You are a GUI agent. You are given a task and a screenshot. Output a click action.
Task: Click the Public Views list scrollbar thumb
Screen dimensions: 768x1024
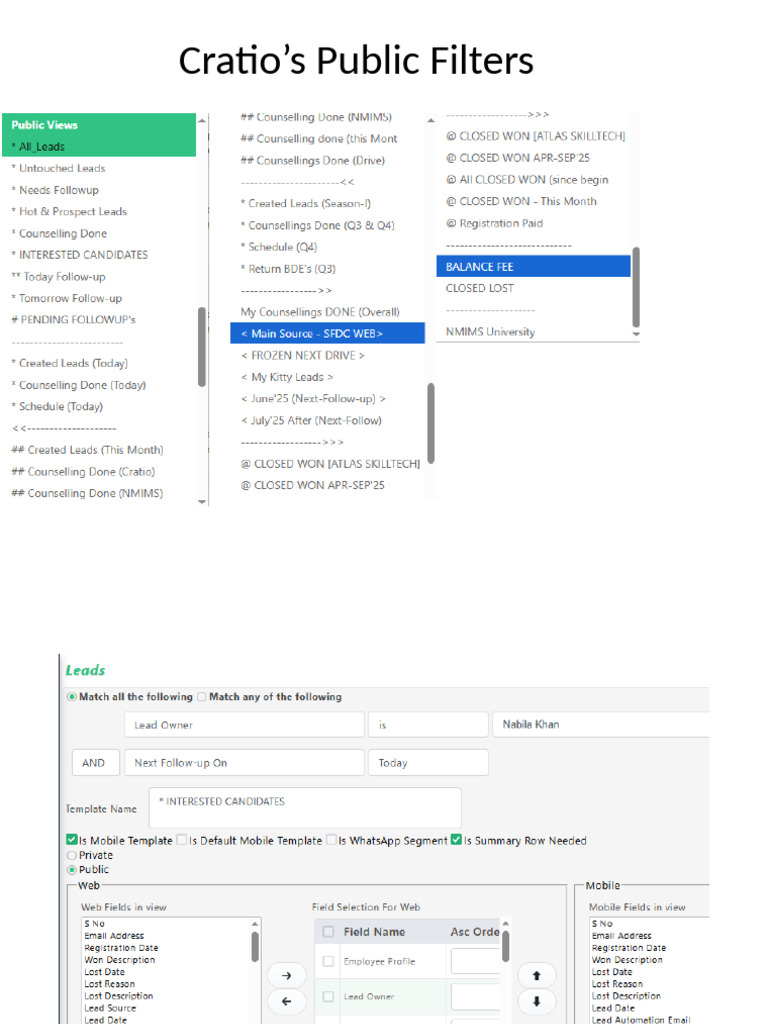202,347
